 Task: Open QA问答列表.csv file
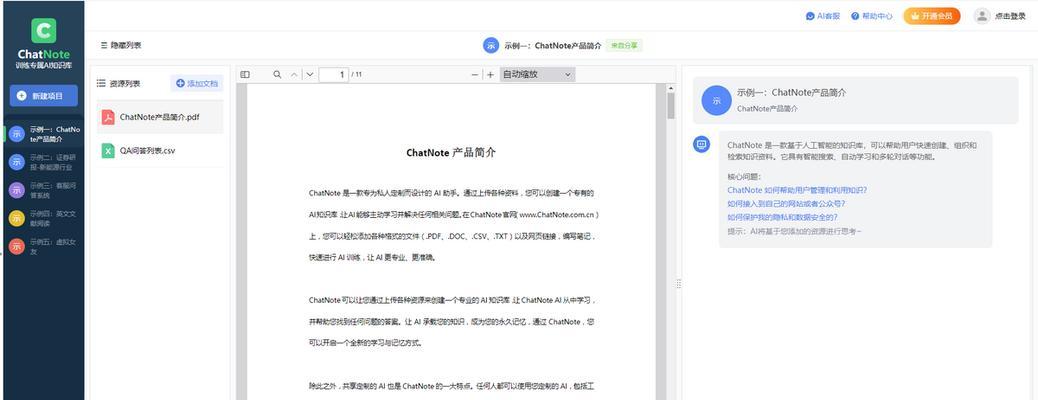point(160,150)
